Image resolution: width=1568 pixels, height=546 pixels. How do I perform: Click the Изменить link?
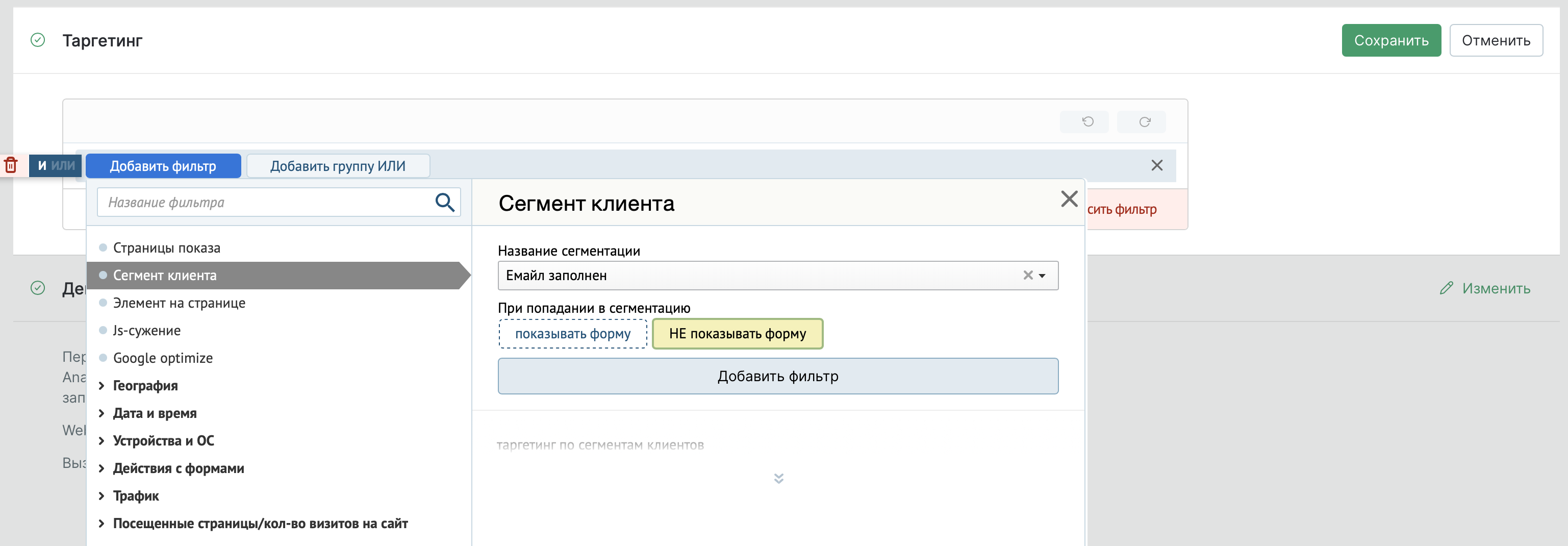pyautogui.click(x=1496, y=288)
